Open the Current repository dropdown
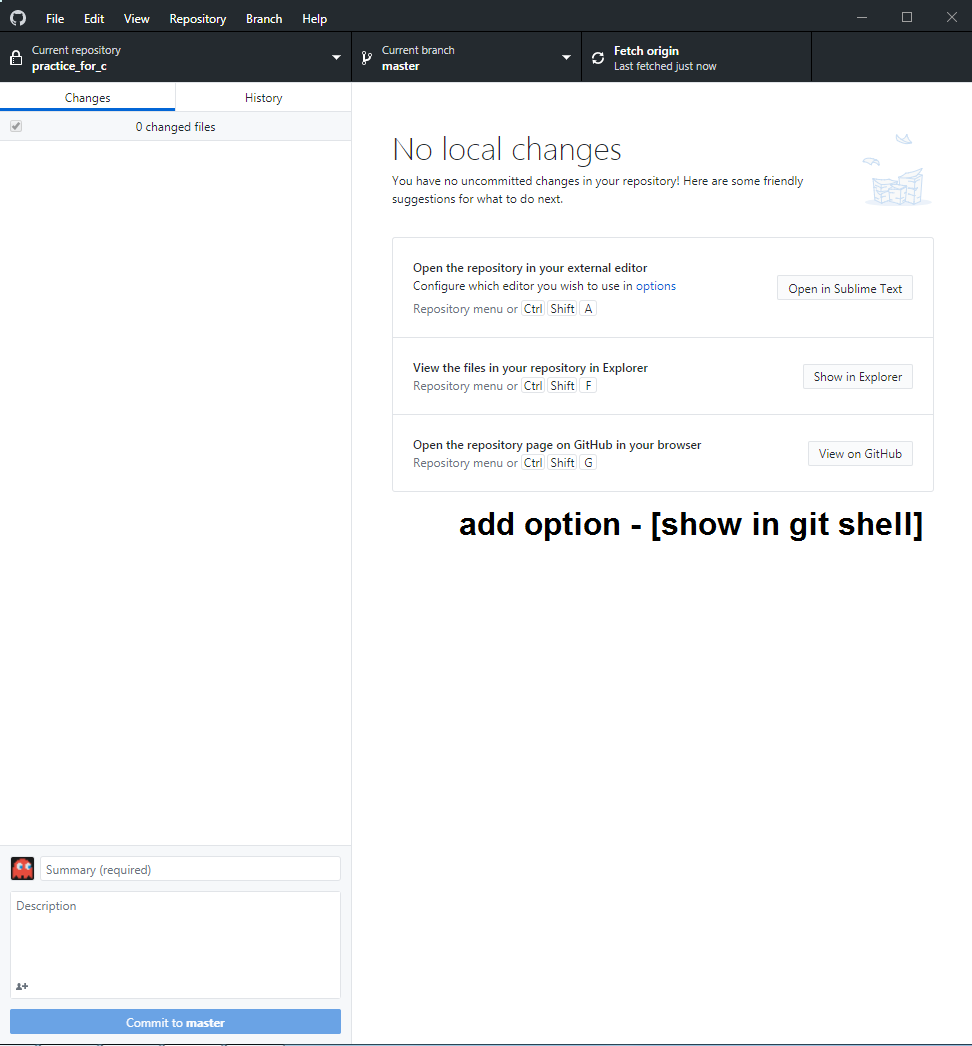972x1046 pixels. coord(336,57)
